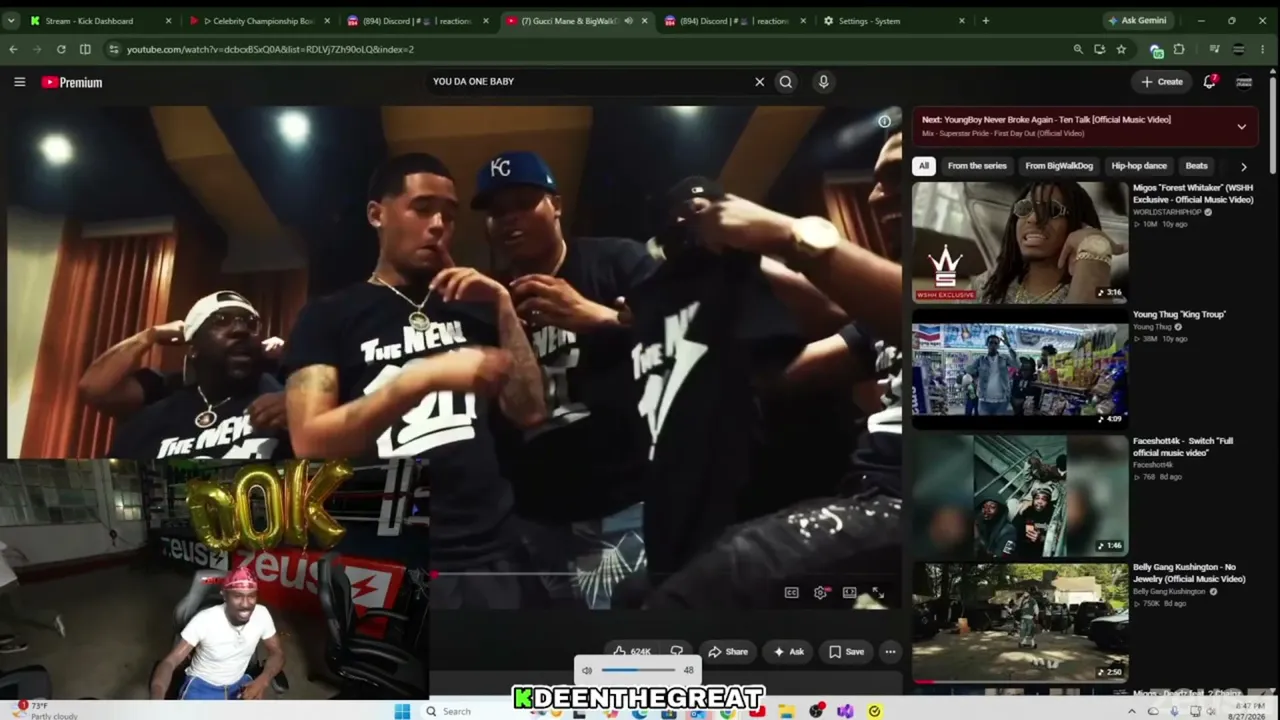This screenshot has width=1280, height=720.
Task: Enter fullscreen video mode
Action: (877, 593)
